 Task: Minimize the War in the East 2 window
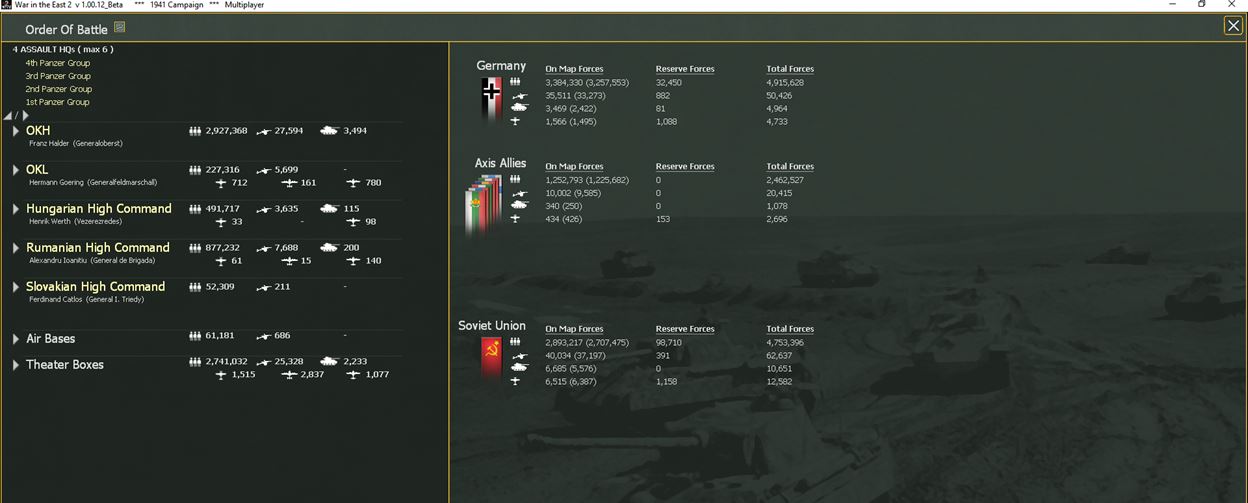1171,5
